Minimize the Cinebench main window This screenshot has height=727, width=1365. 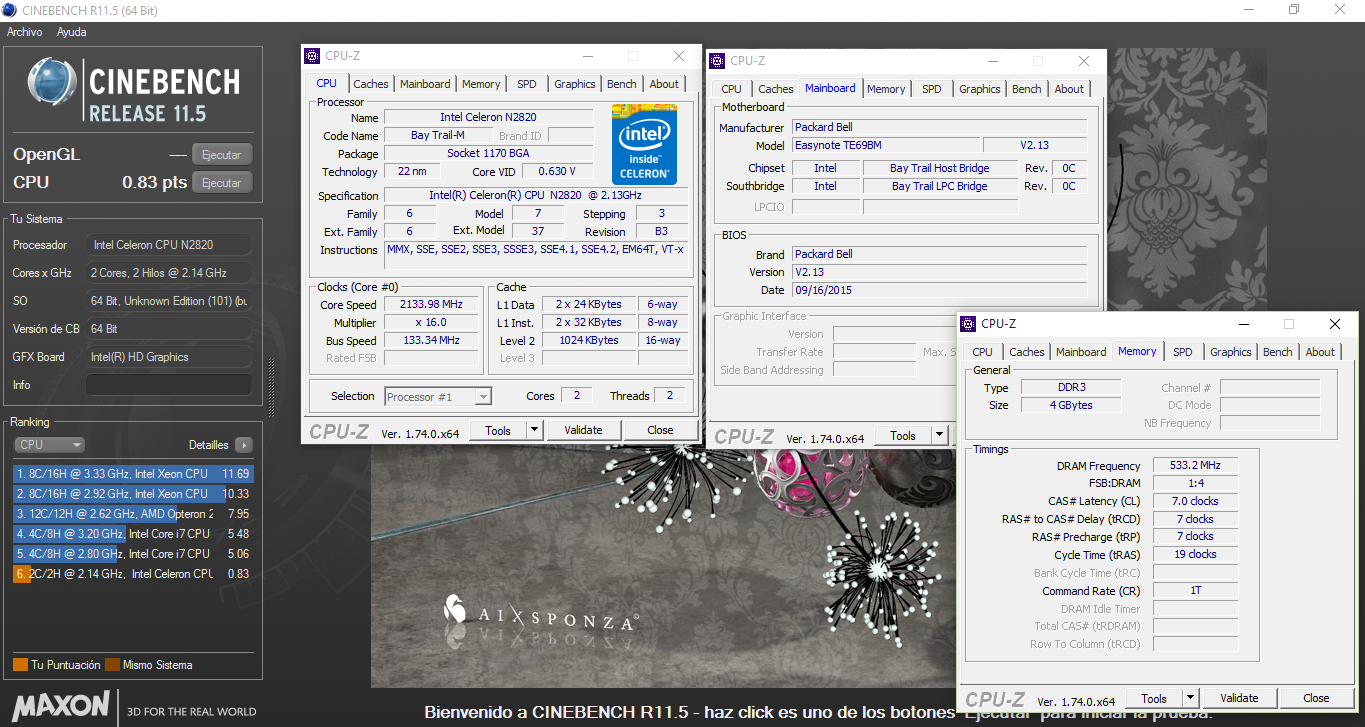click(x=1247, y=10)
